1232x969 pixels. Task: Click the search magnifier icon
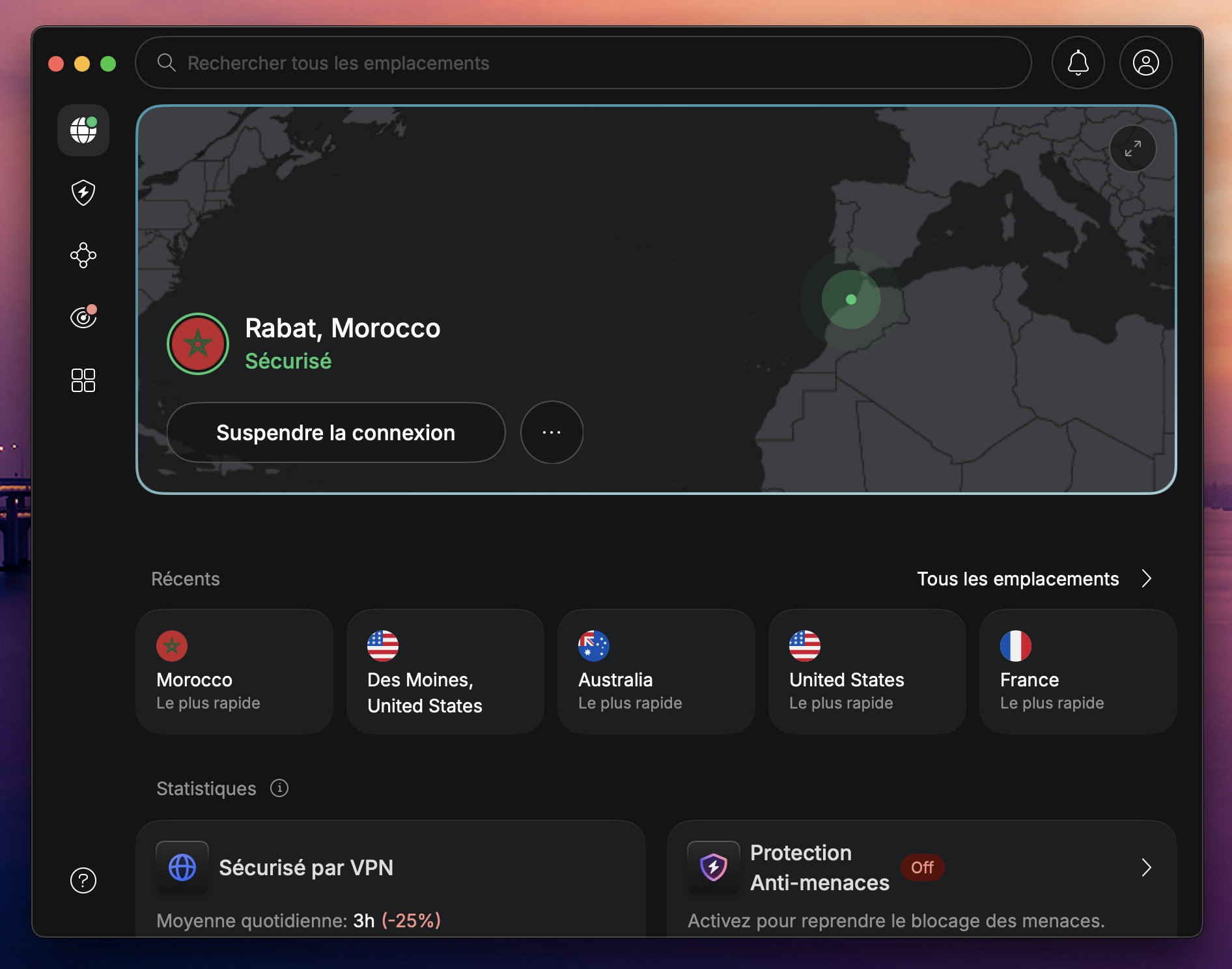click(x=167, y=63)
